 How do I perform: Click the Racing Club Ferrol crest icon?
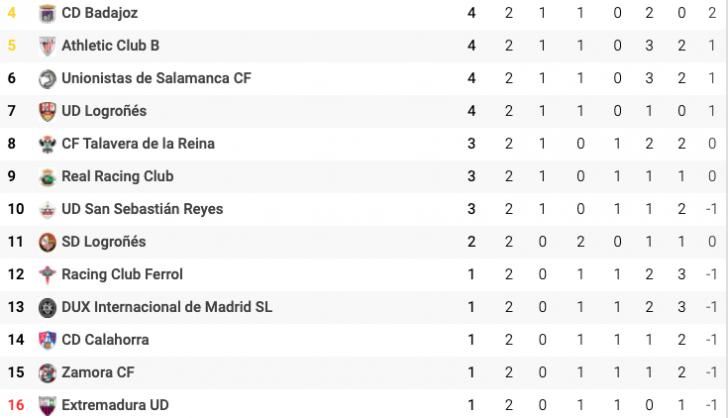[47, 274]
